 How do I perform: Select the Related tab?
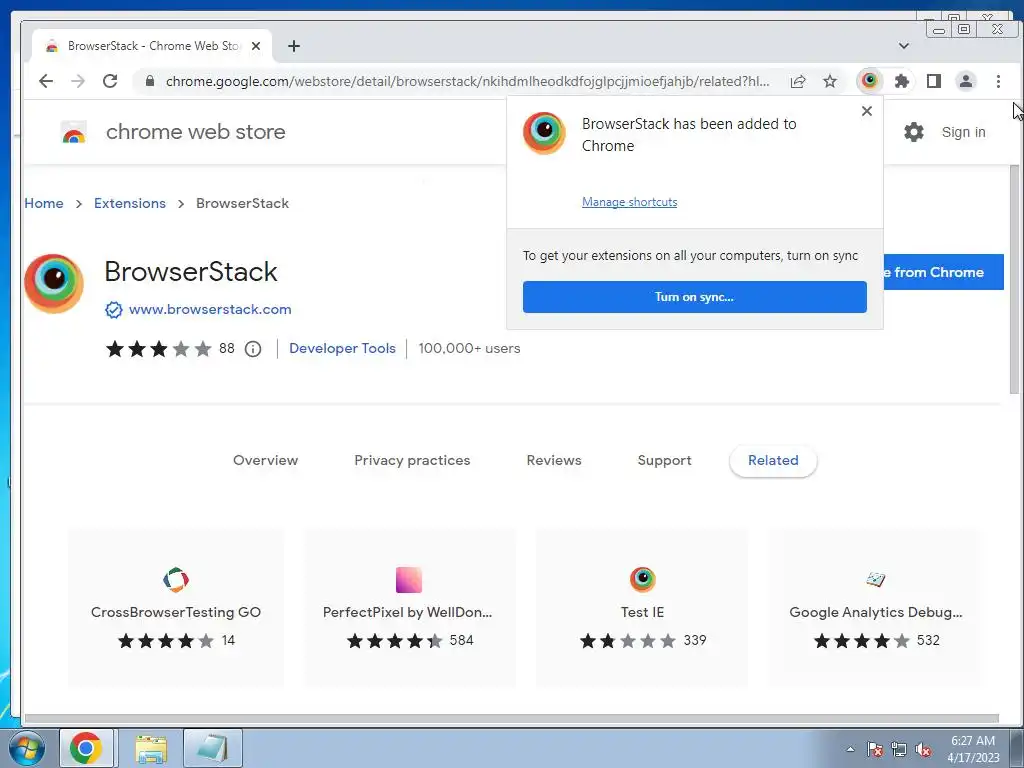pyautogui.click(x=773, y=460)
